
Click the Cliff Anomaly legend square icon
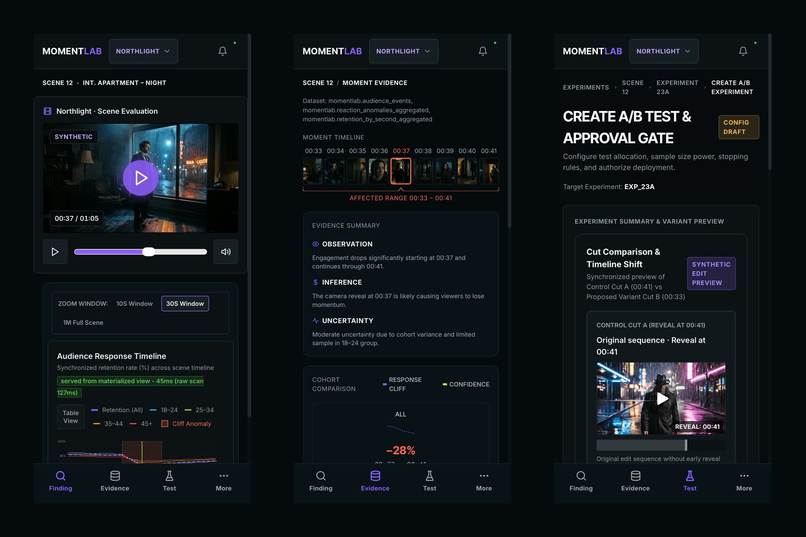164,423
